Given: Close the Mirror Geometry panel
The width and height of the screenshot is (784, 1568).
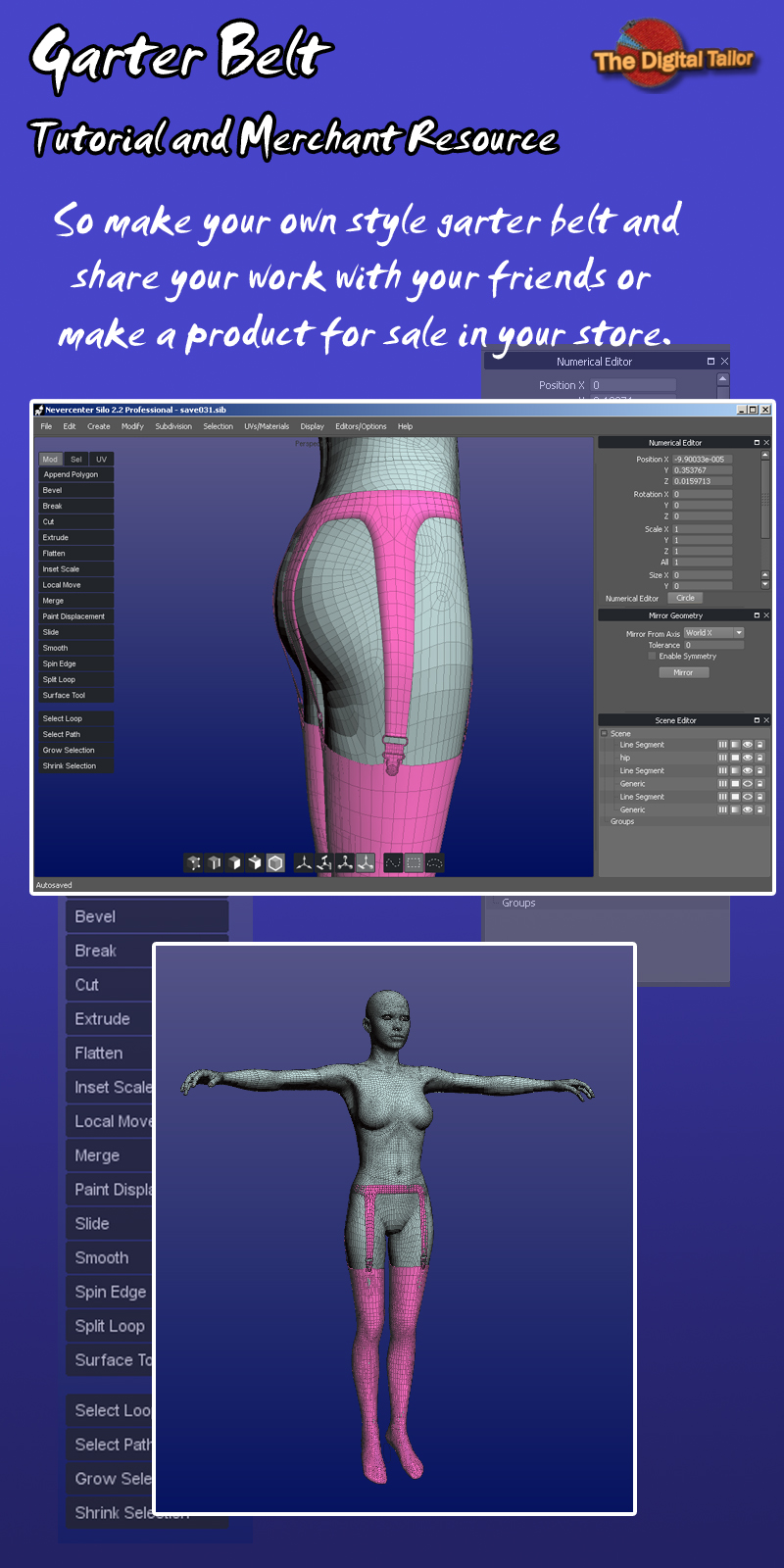Looking at the screenshot, I should click(x=766, y=615).
